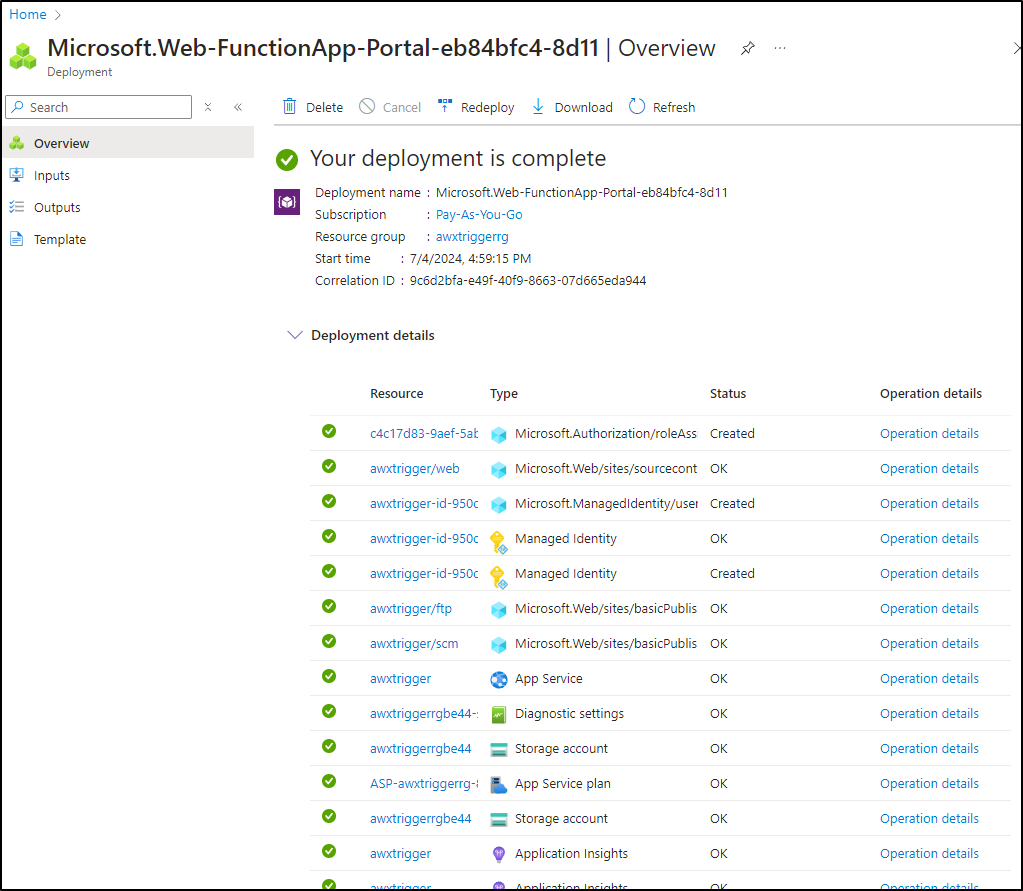The image size is (1023, 891).
Task: Click green status check for awxtrigger/web
Action: (329, 466)
